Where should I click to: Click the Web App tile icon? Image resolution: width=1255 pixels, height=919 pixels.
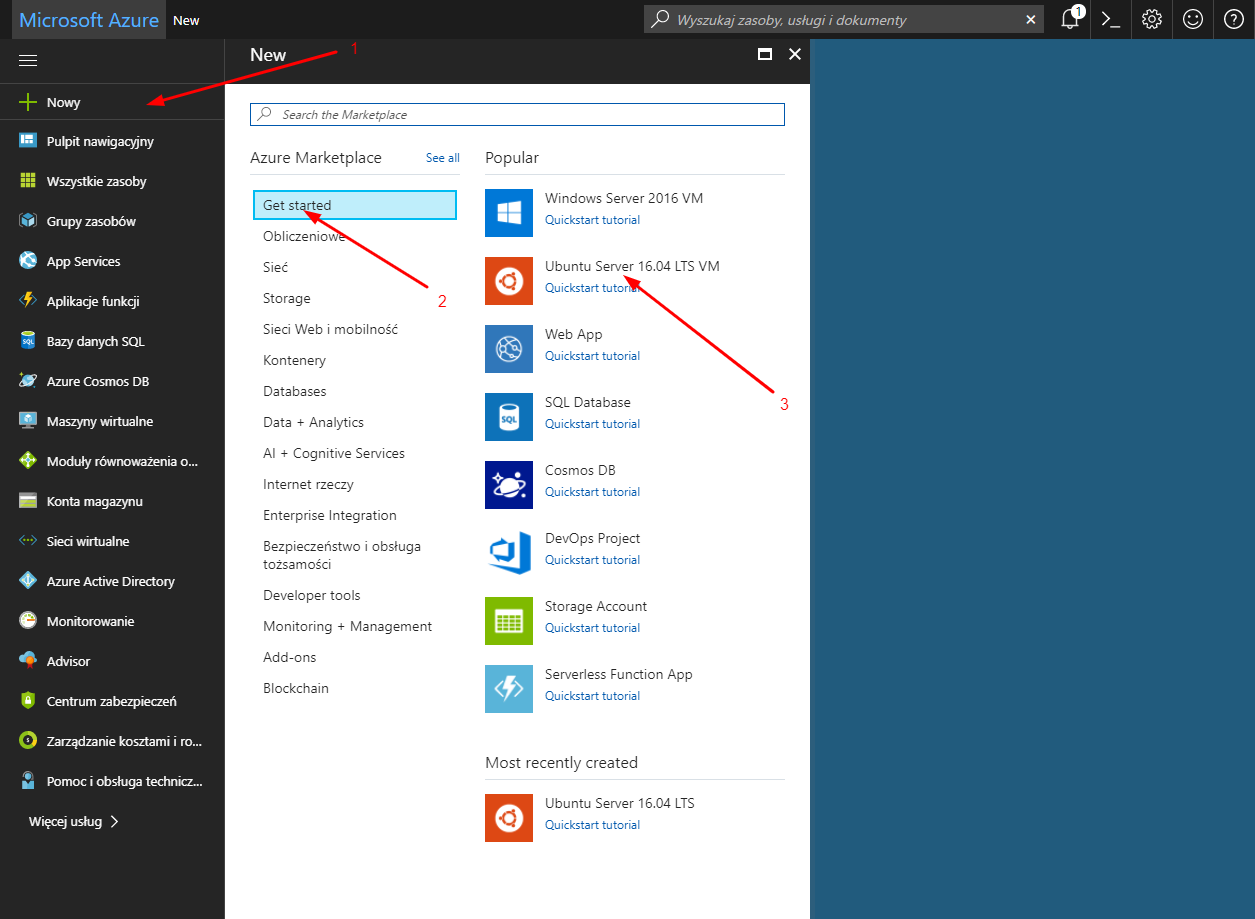point(509,349)
